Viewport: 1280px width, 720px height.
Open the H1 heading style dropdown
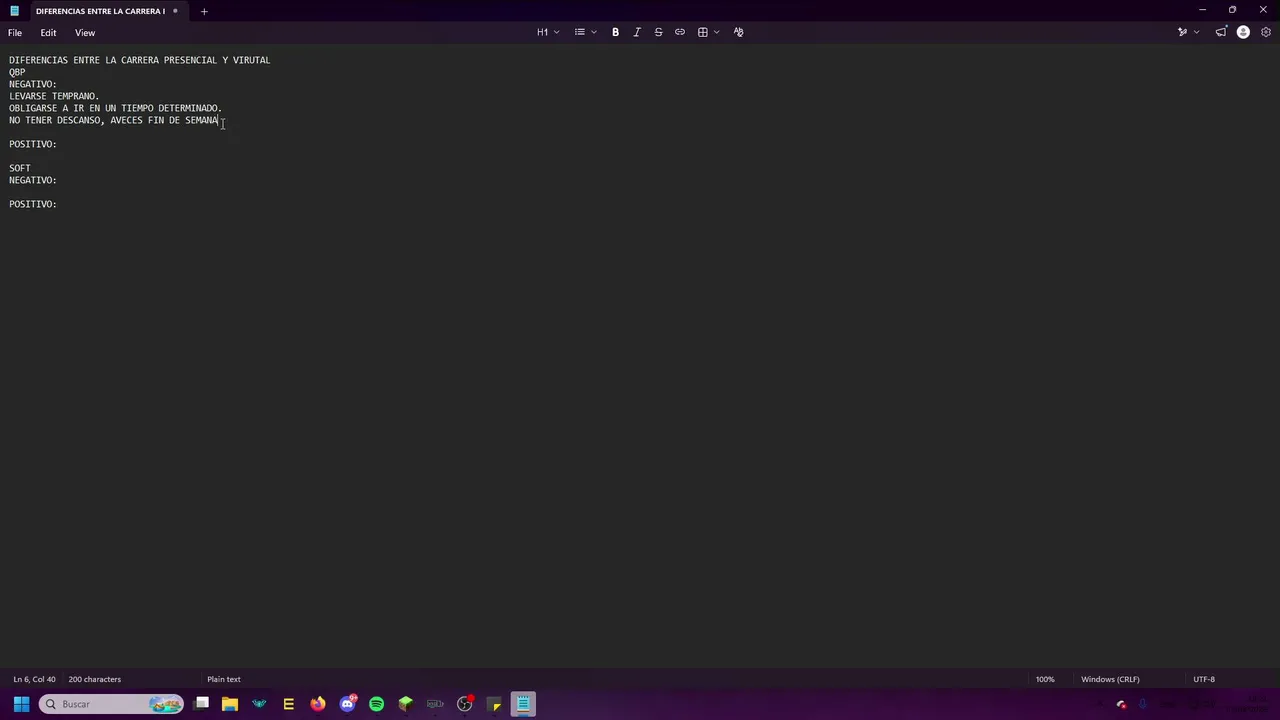(548, 32)
